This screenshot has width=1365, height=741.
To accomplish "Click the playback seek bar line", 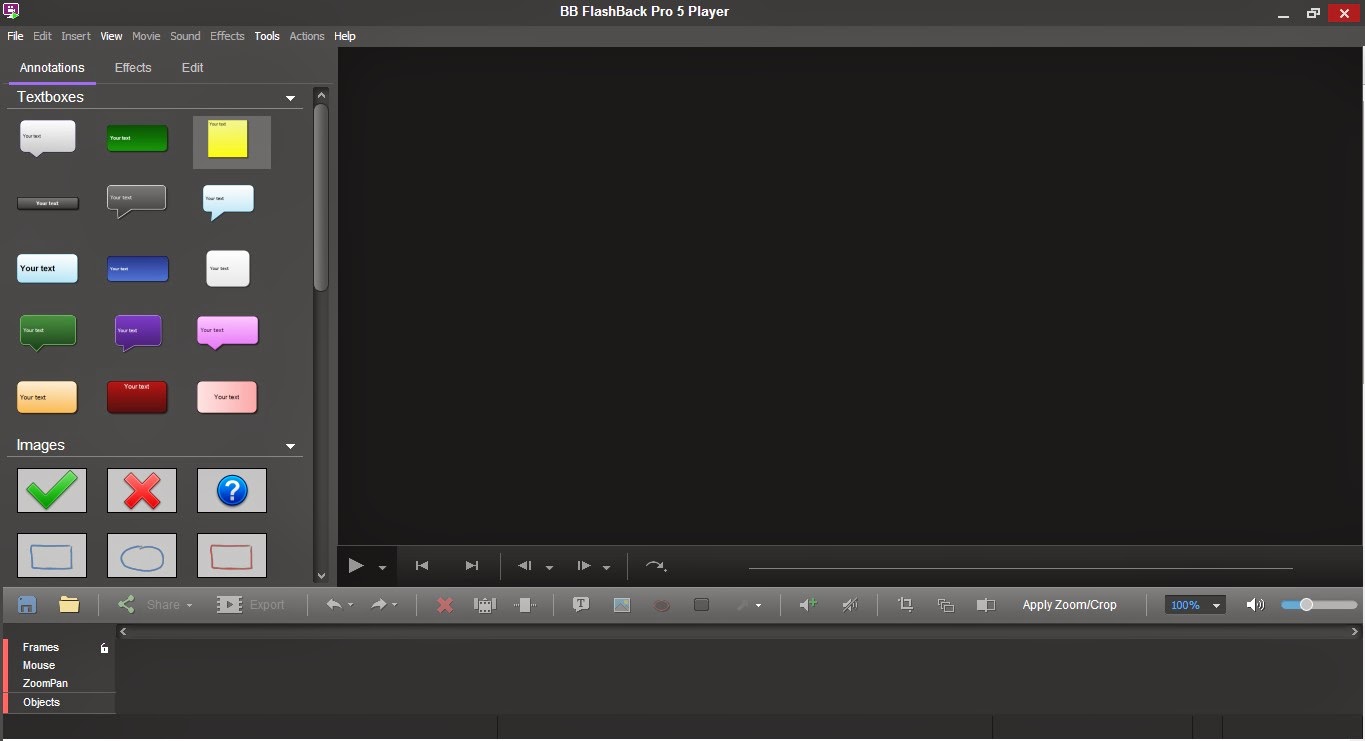I will tap(1020, 568).
